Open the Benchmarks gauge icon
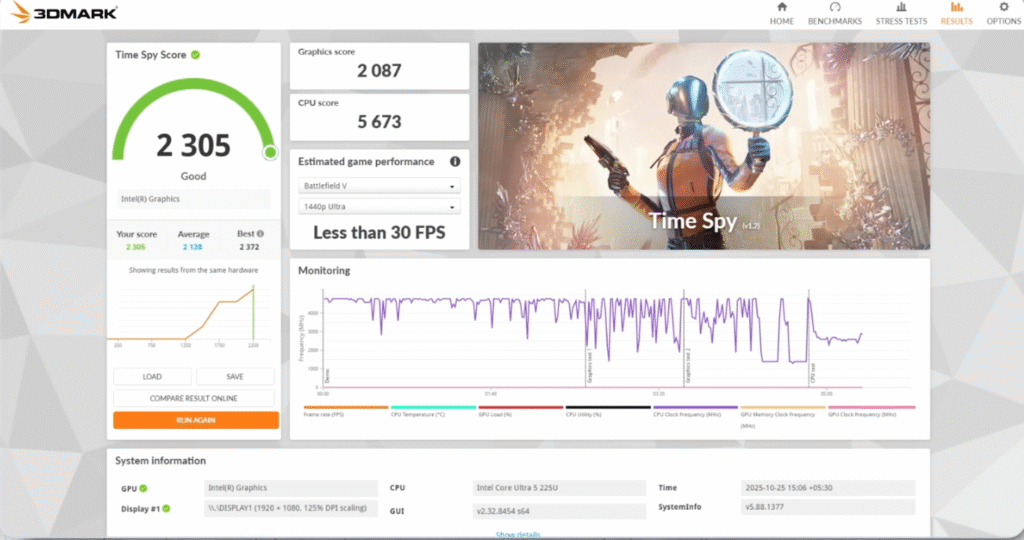The image size is (1024, 540). click(x=835, y=8)
